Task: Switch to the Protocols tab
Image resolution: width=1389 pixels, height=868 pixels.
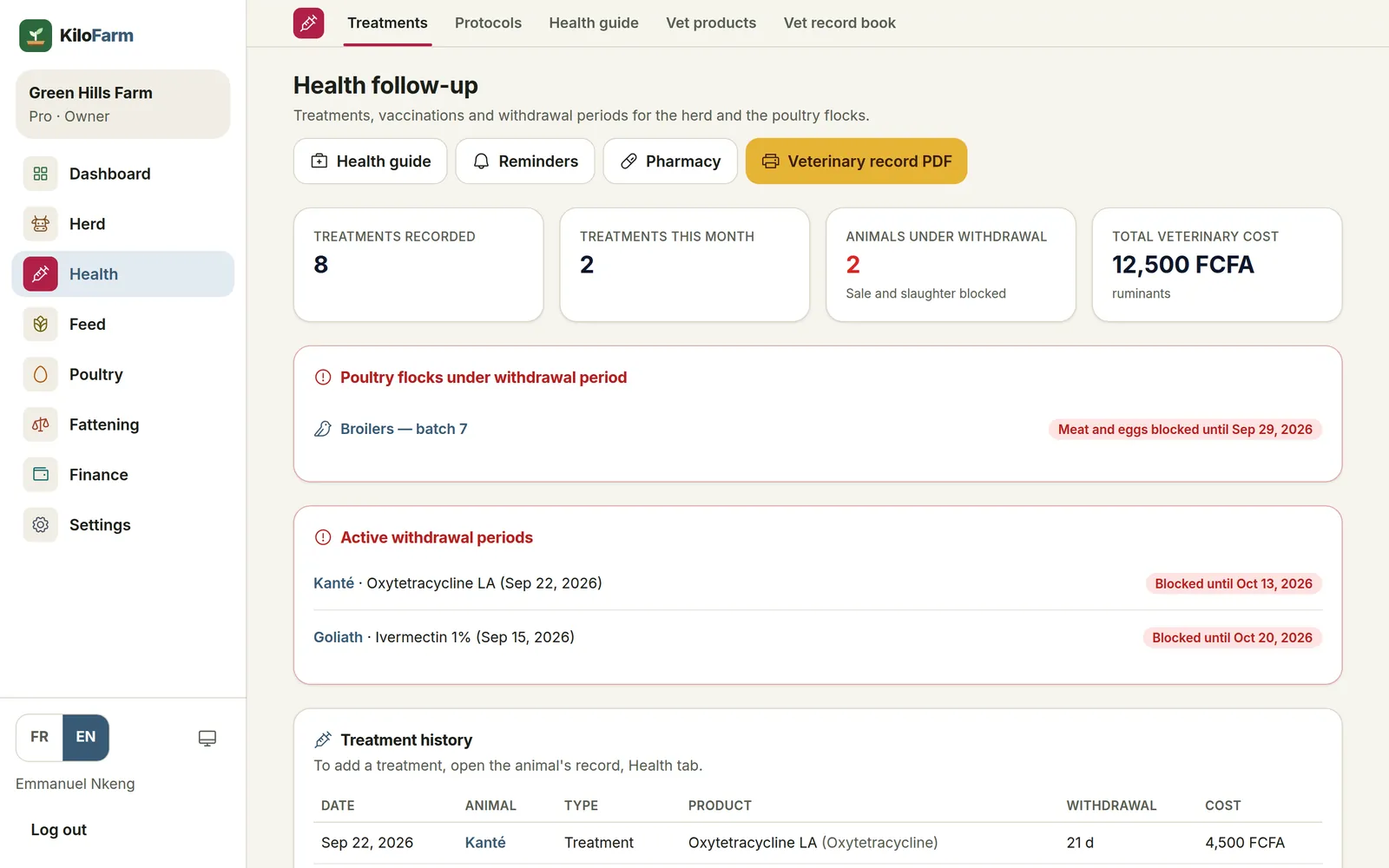Action: pos(488,23)
